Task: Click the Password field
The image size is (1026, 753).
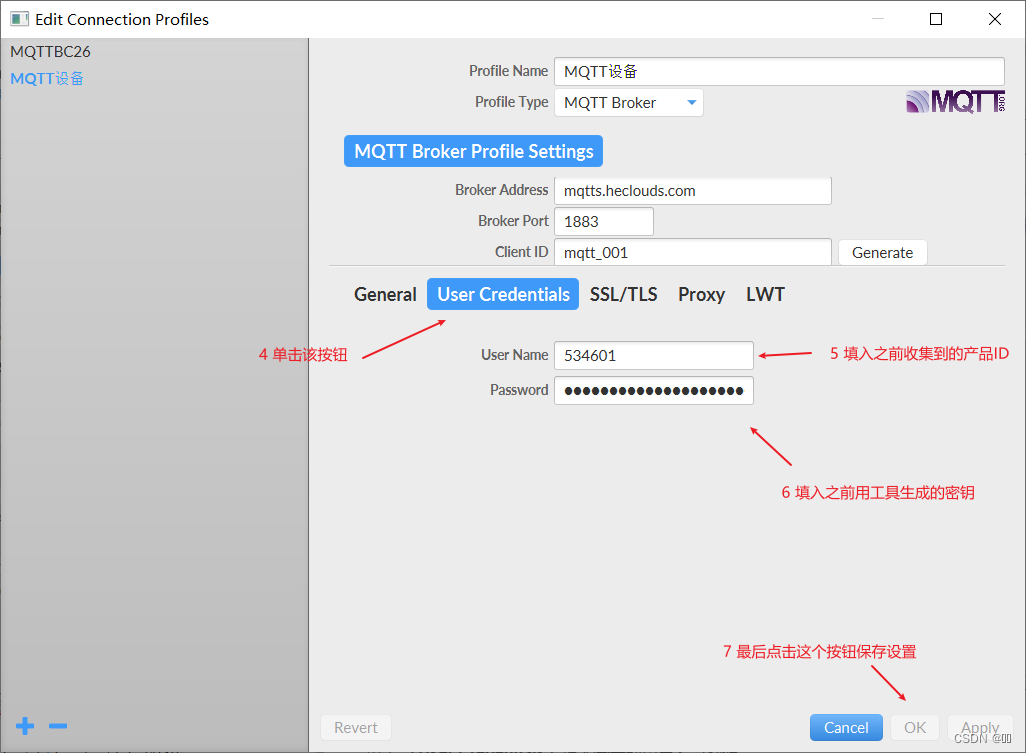Action: pyautogui.click(x=654, y=391)
